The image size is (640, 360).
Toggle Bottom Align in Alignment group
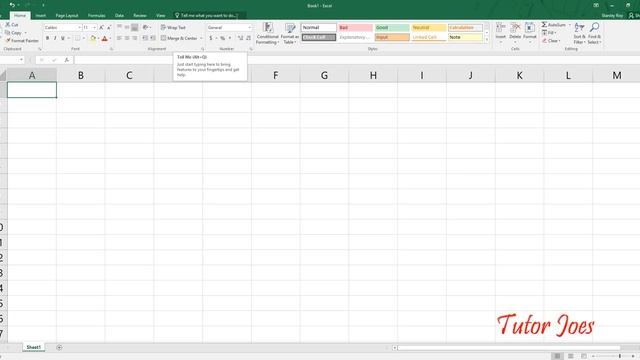(135, 27)
